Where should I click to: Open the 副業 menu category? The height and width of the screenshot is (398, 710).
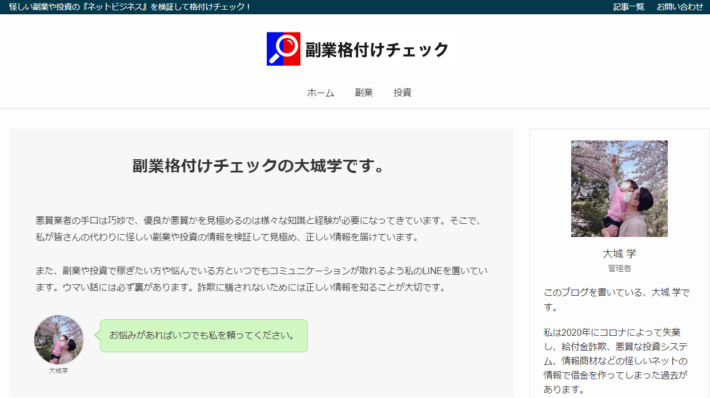pos(364,93)
